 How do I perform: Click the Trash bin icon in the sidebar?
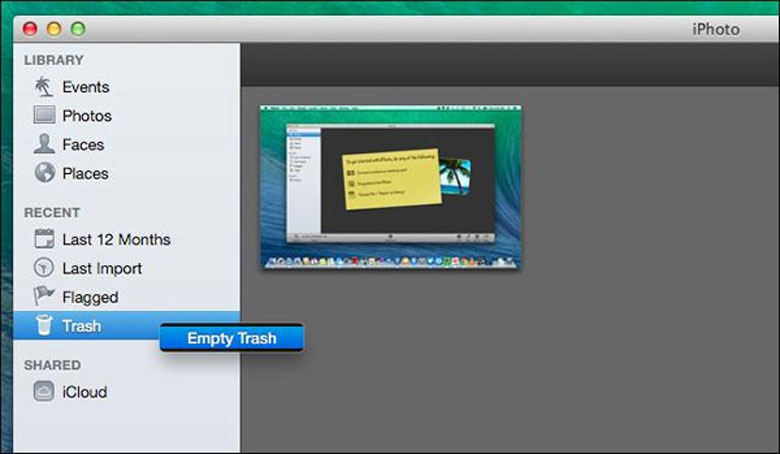point(43,325)
